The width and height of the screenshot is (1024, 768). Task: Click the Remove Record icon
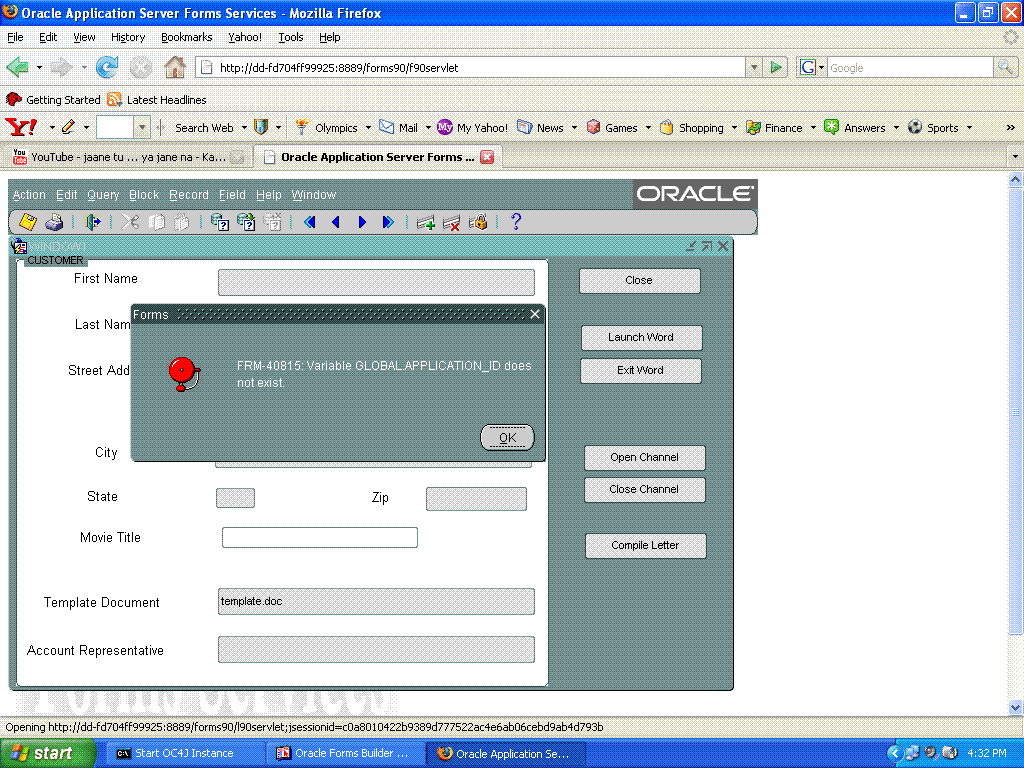click(451, 223)
